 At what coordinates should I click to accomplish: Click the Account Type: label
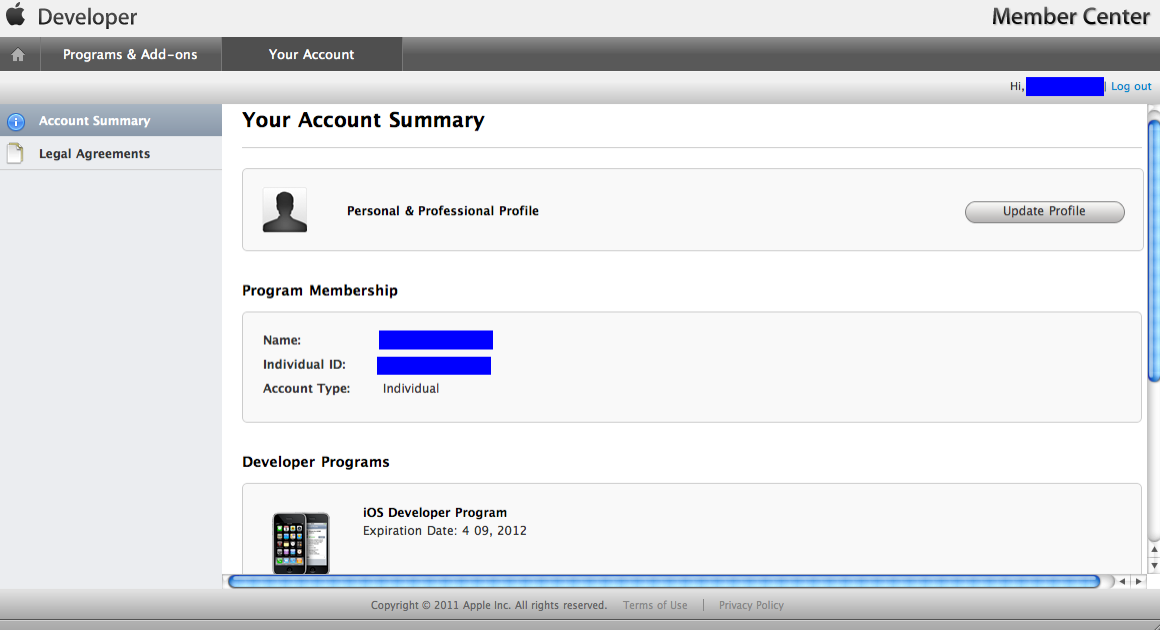pyautogui.click(x=306, y=388)
